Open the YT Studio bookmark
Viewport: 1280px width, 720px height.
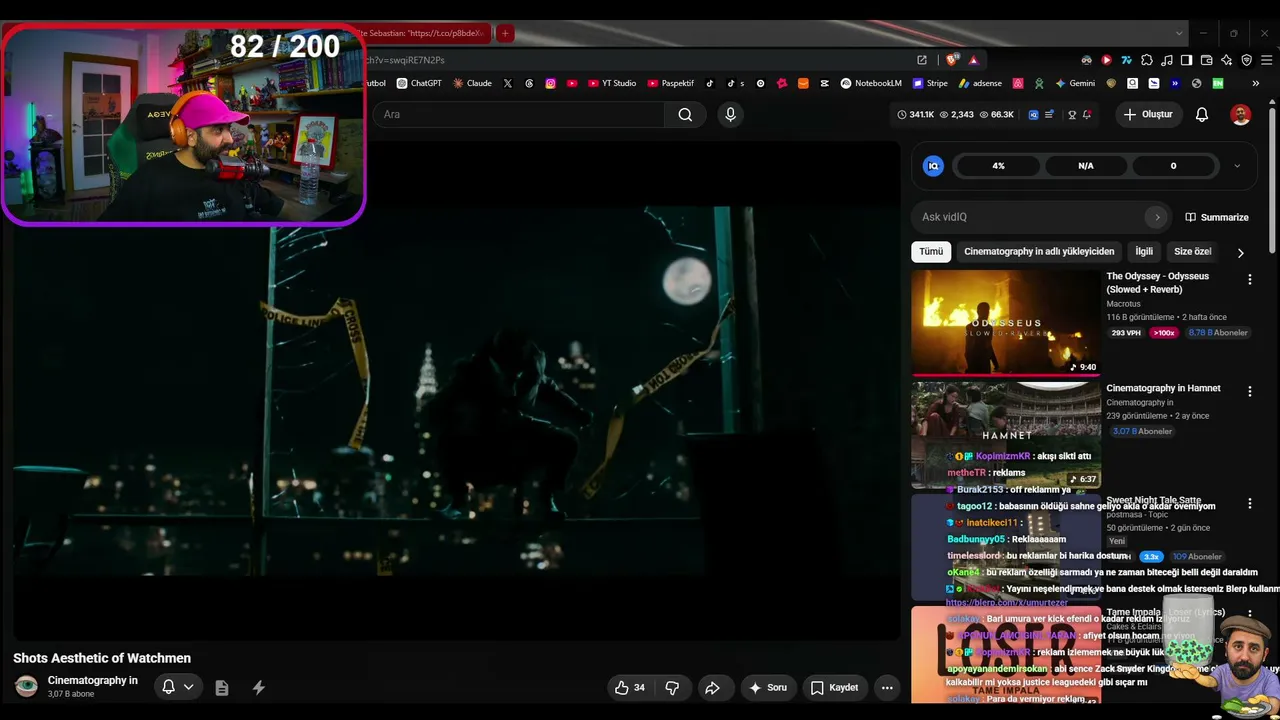click(612, 83)
